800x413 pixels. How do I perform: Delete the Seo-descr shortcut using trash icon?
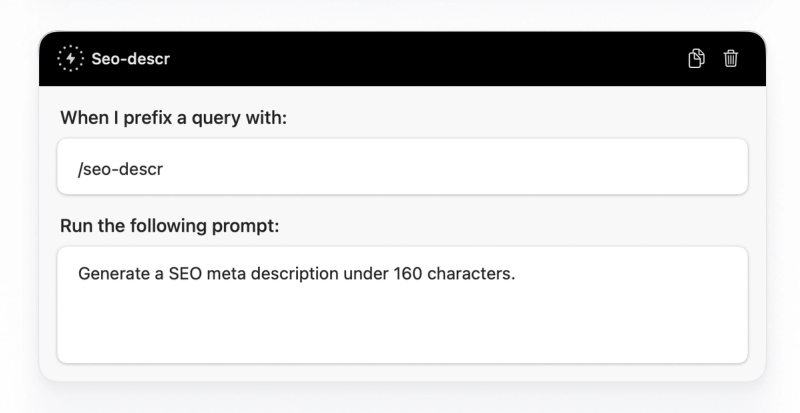point(731,58)
